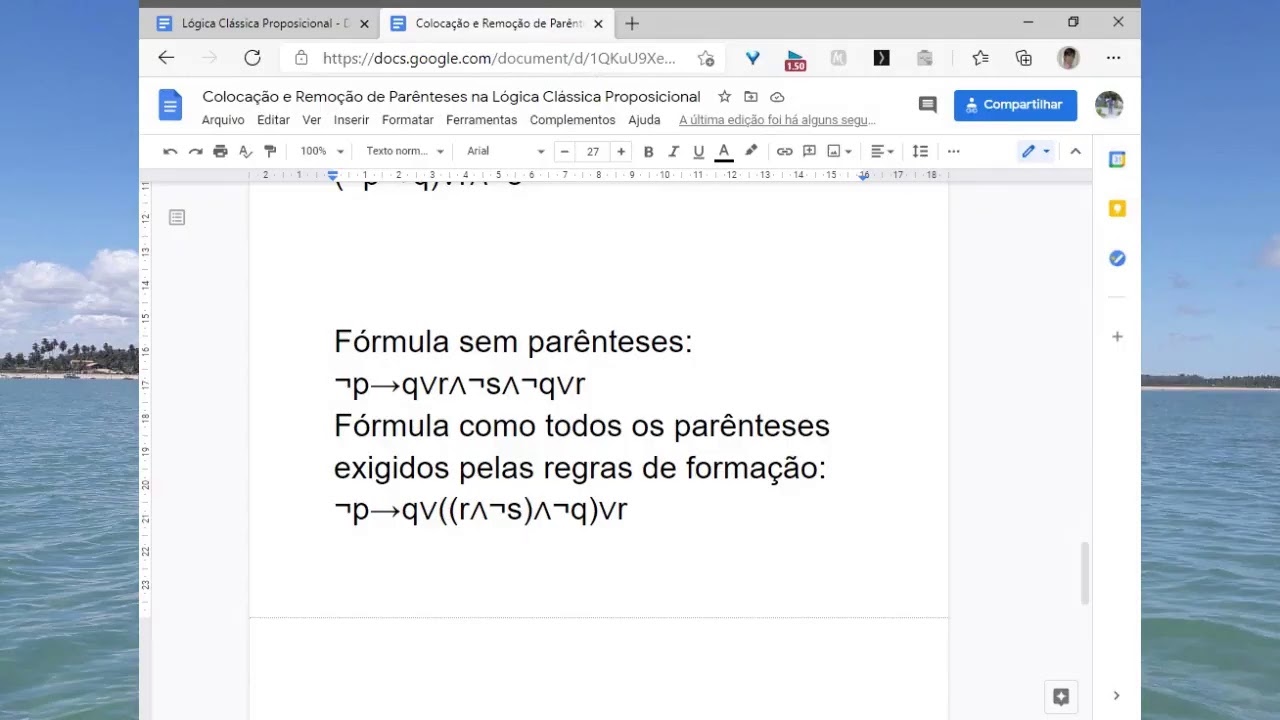Open the text alignment dropdown
This screenshot has width=1280, height=720.
(x=882, y=151)
